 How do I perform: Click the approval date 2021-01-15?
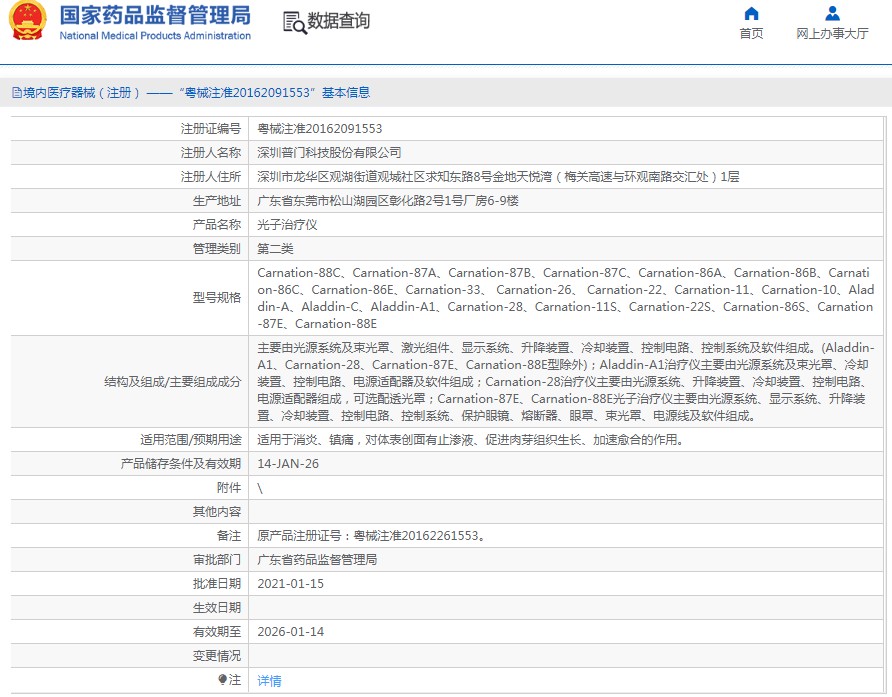point(290,584)
